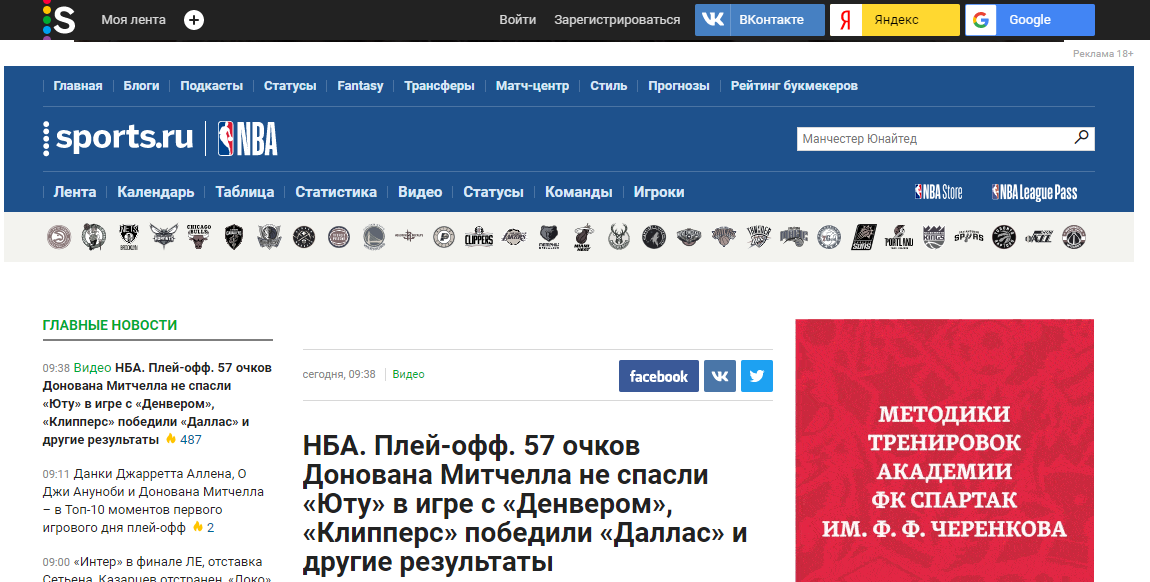The width and height of the screenshot is (1150, 582).
Task: Open the NBA League Pass link
Action: point(1034,192)
